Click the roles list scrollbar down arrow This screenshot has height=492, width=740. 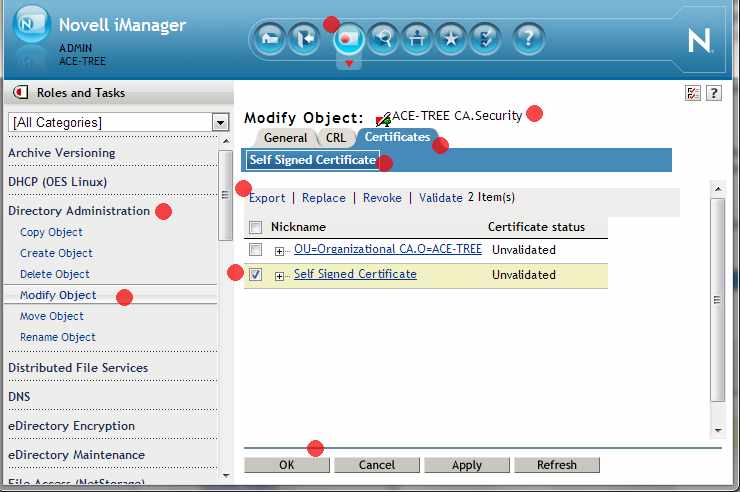click(x=226, y=475)
